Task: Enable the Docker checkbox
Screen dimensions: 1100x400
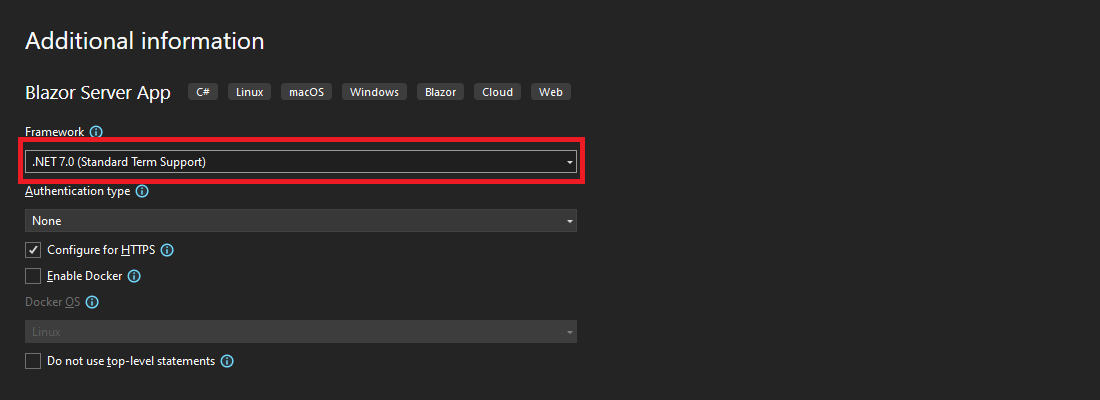Action: point(33,276)
